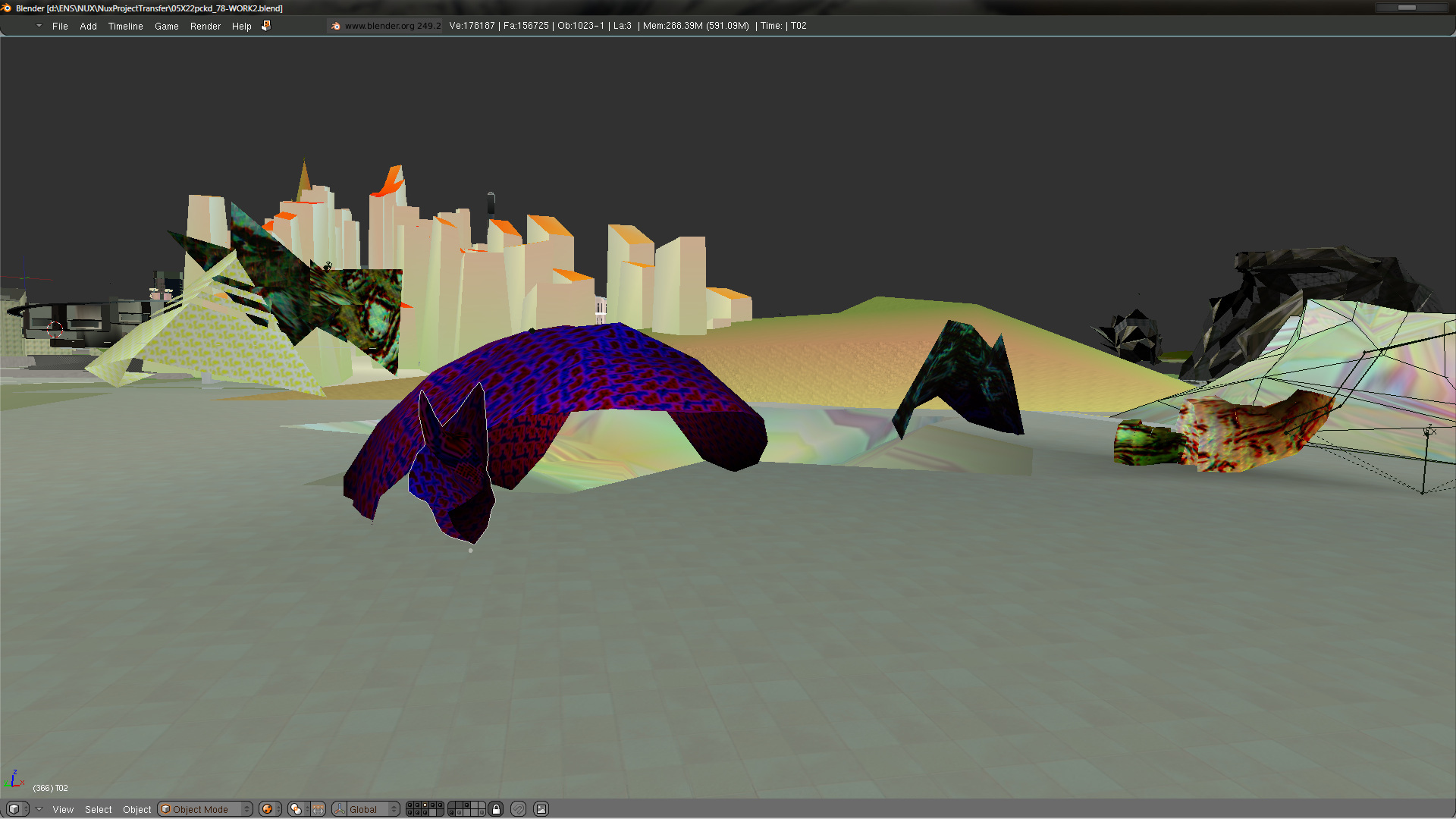
Task: Toggle the highlighted active layer button
Action: coord(425,805)
